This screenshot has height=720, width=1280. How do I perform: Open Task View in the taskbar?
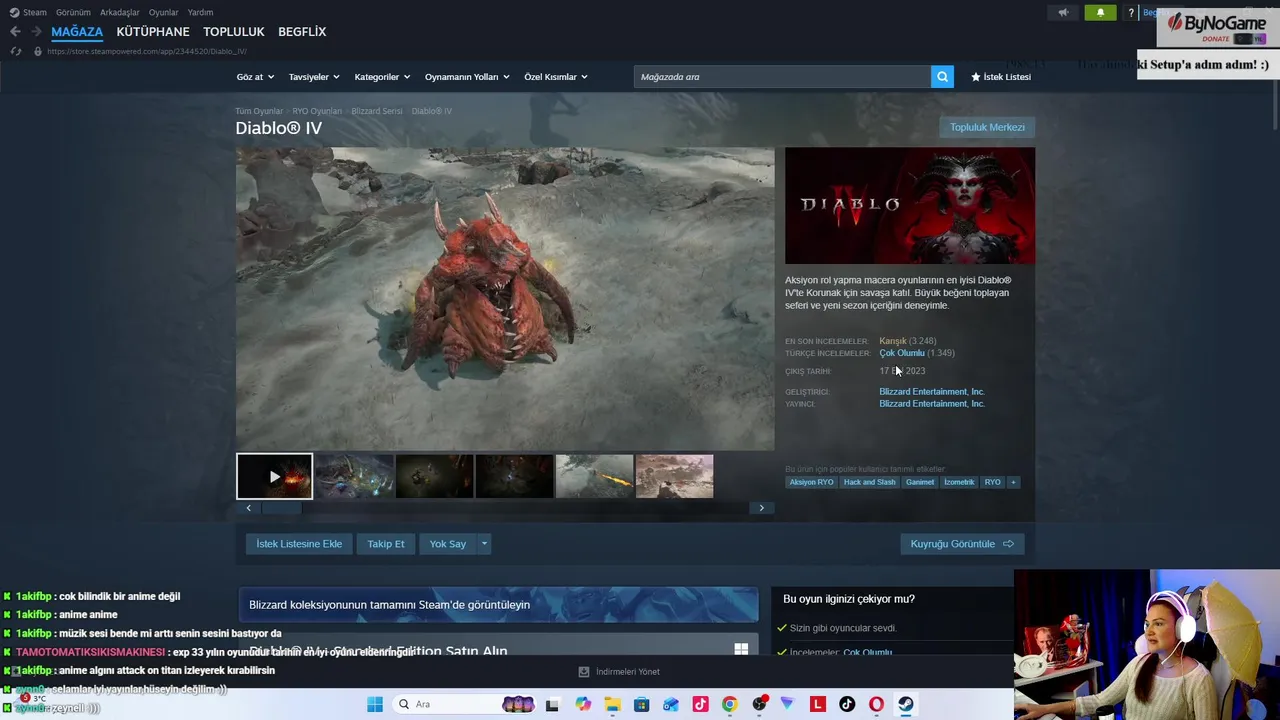click(552, 704)
